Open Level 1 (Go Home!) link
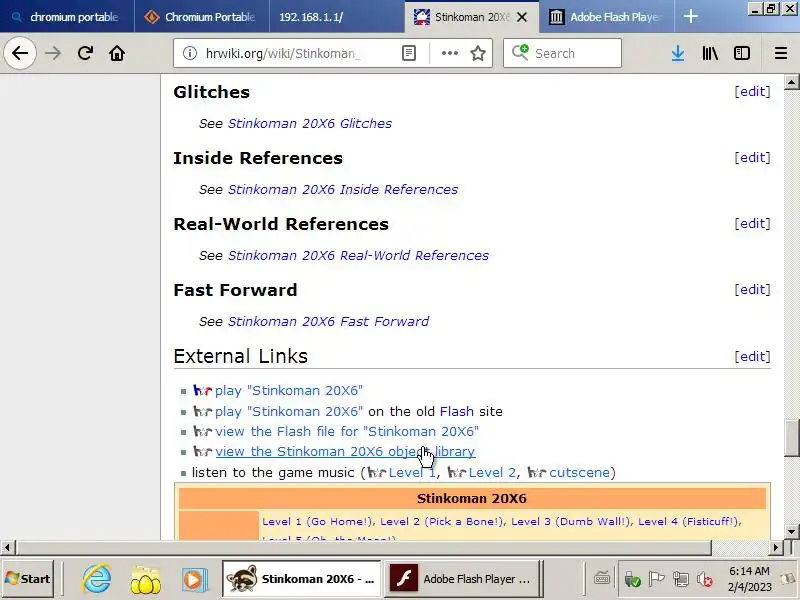800x600 pixels. pos(317,521)
